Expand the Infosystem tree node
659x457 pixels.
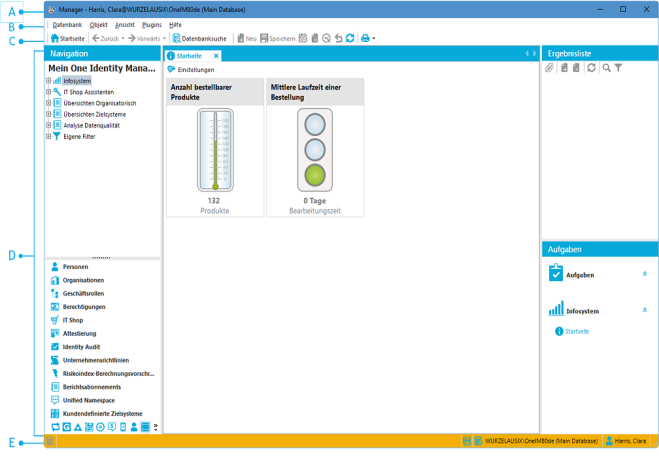(48, 81)
